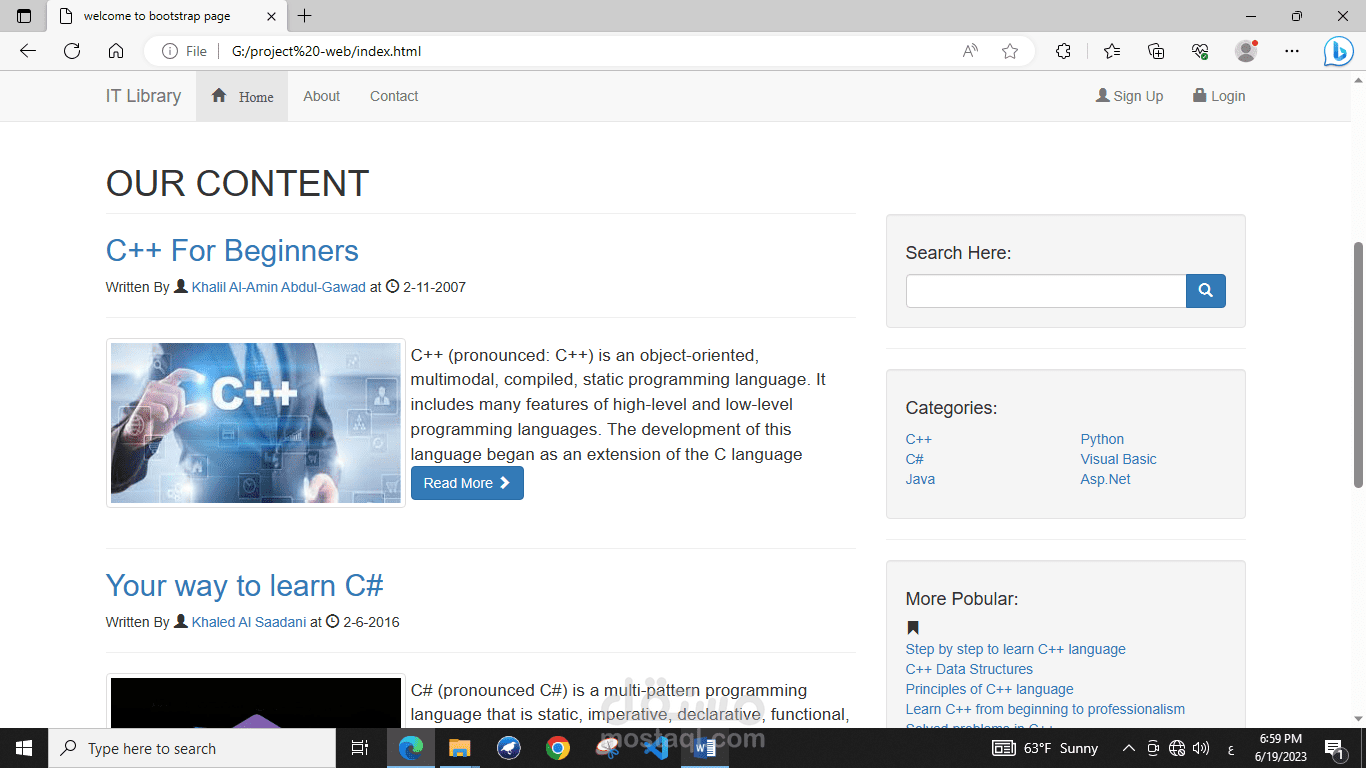
Task: Select the Java category link
Action: pos(921,479)
